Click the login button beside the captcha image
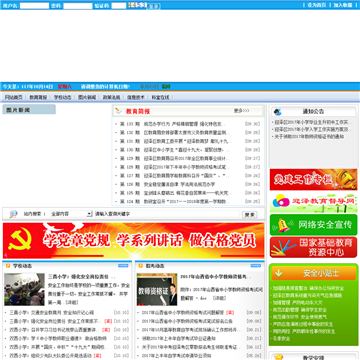 pyautogui.click(x=153, y=6)
